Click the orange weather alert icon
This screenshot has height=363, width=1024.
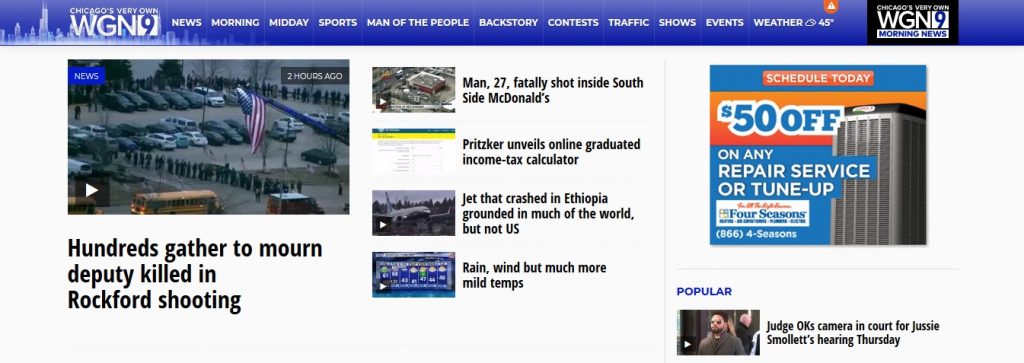831,7
